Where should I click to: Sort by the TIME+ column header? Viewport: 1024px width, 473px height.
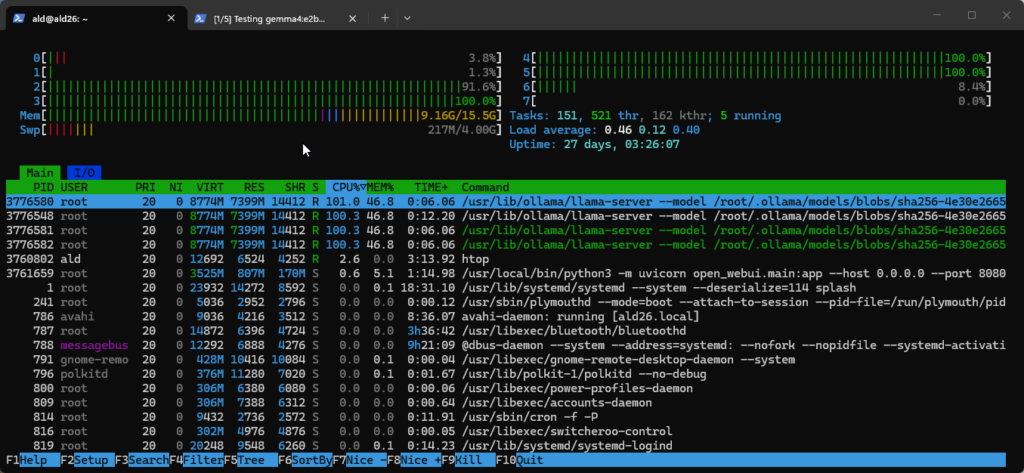(430, 188)
